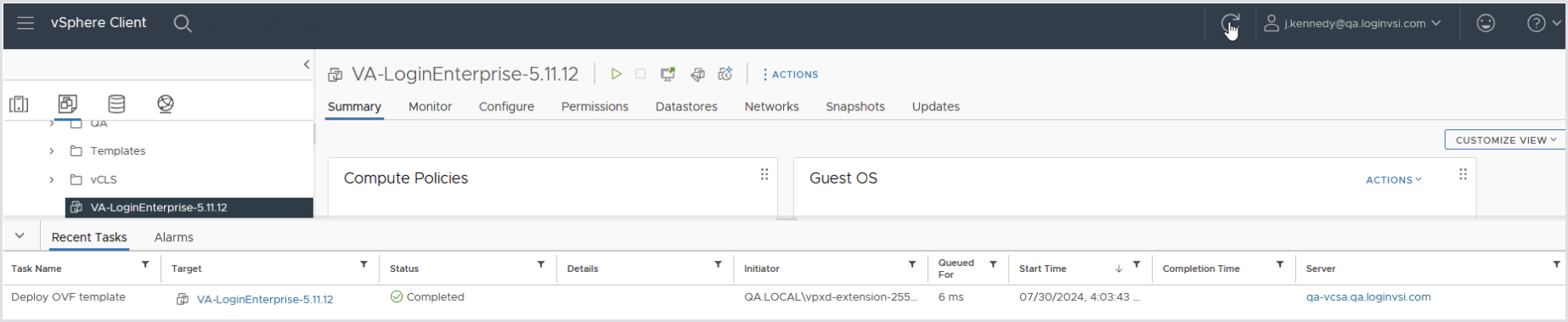
Task: Open the Datastores tab
Action: click(686, 107)
